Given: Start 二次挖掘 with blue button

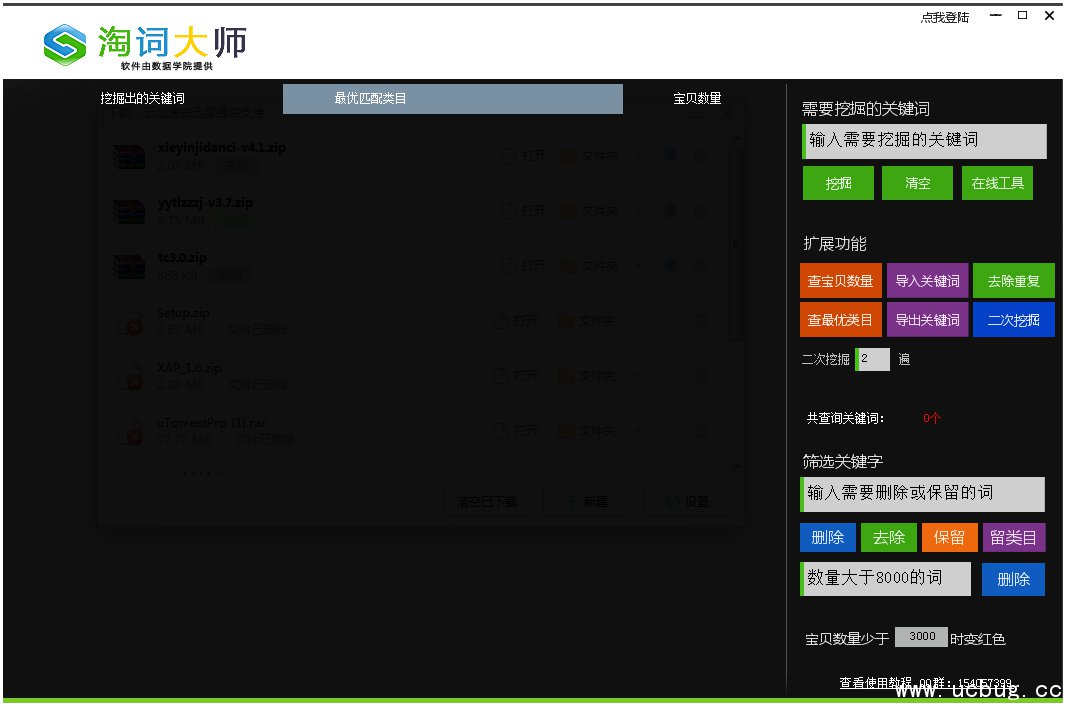Looking at the screenshot, I should point(1013,320).
